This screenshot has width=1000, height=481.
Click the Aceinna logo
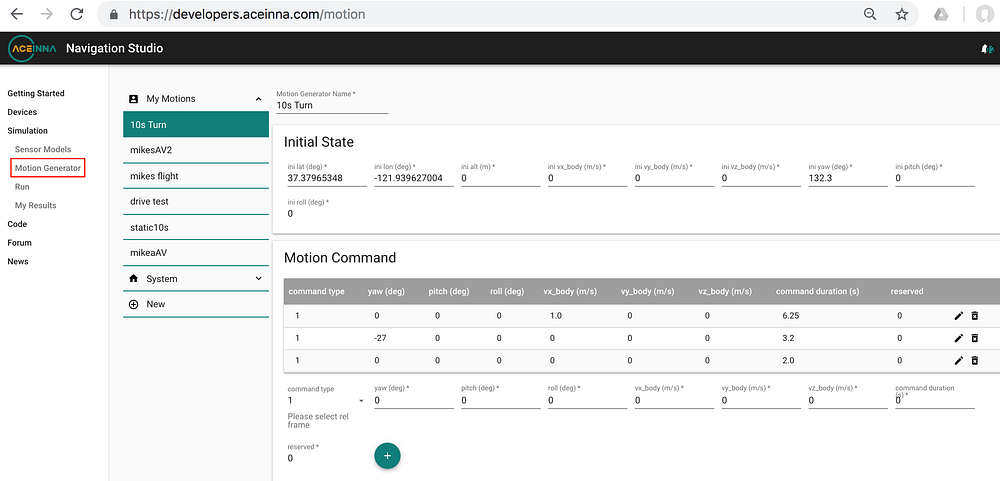(32, 48)
